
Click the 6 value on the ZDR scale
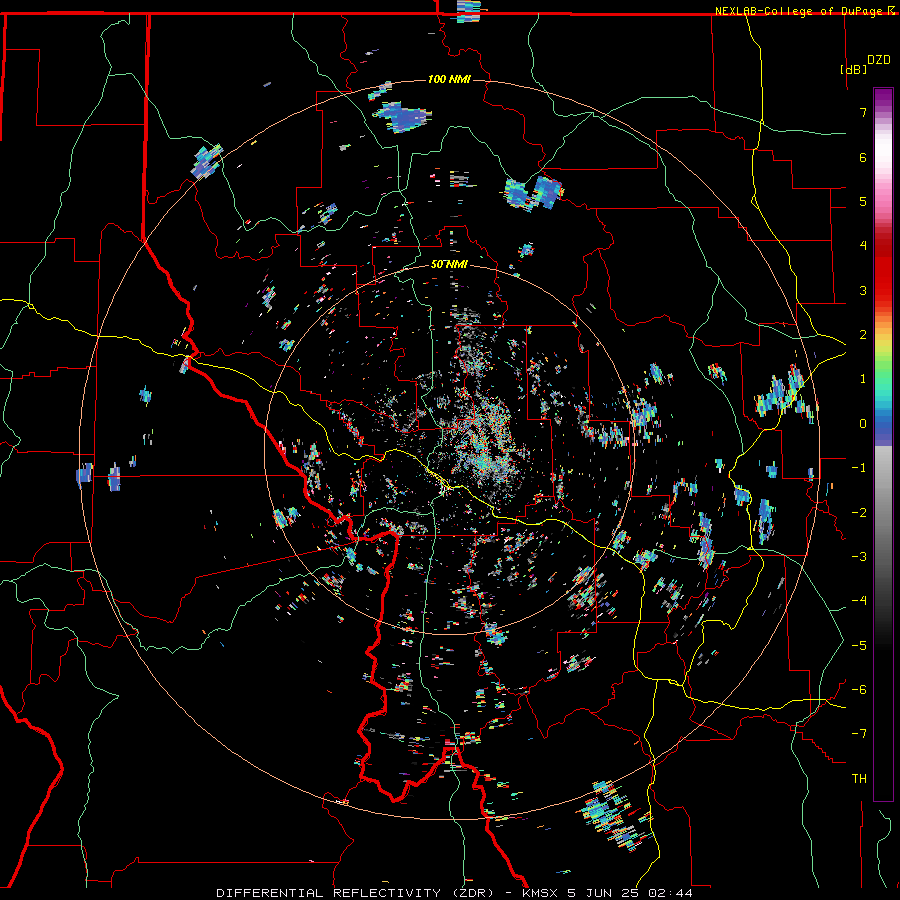point(863,157)
